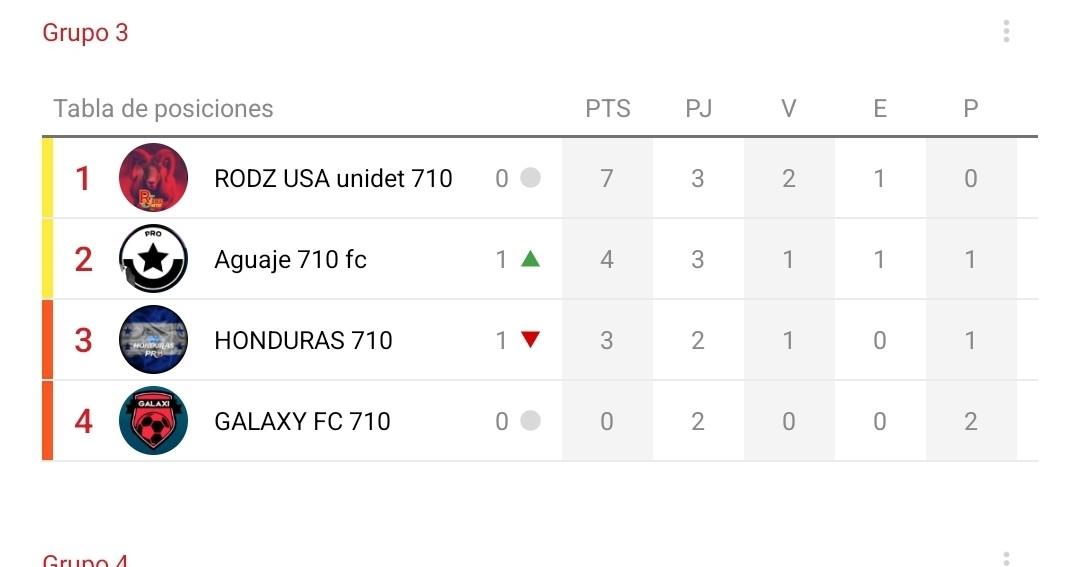Open the Grupo 4 three-dot options menu
This screenshot has width=1080, height=567.
1006,558
